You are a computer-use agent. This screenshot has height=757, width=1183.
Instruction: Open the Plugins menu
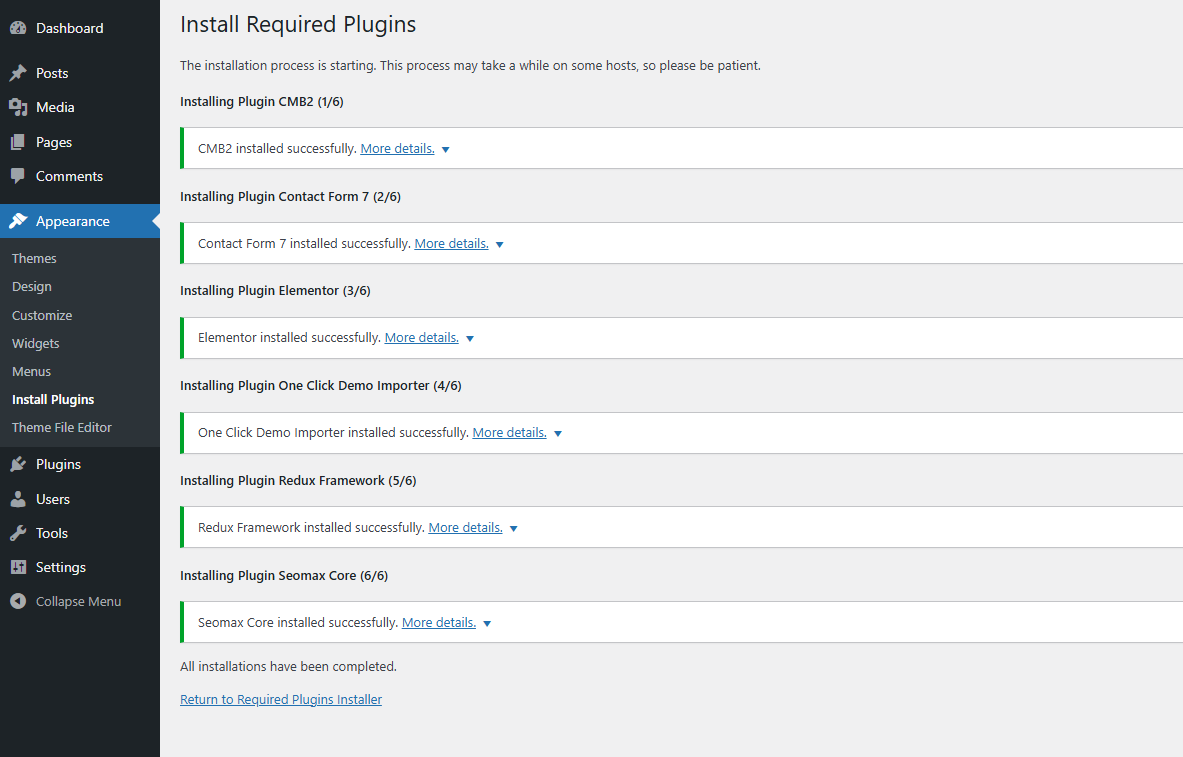click(x=58, y=464)
